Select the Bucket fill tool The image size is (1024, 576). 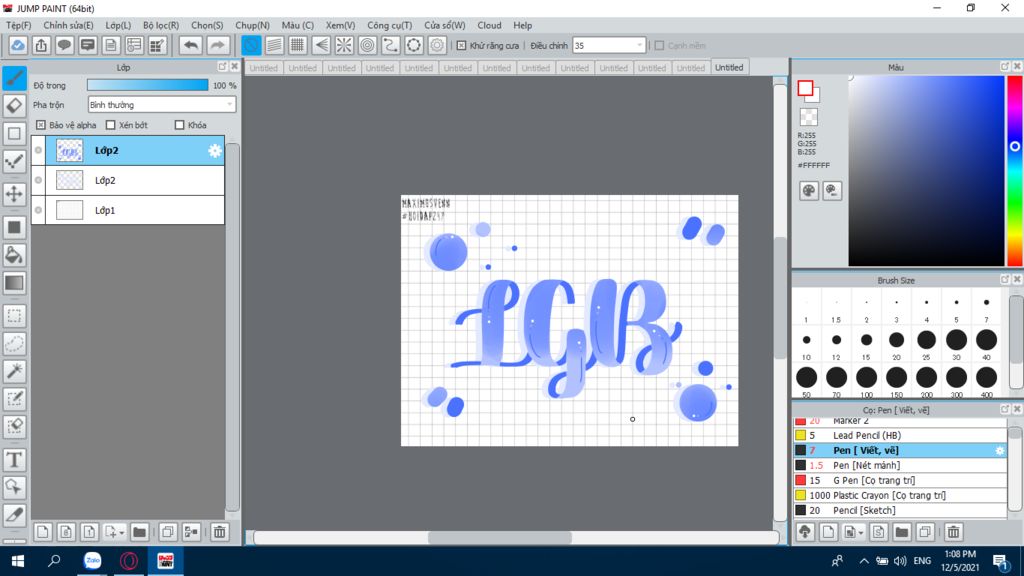(14, 255)
